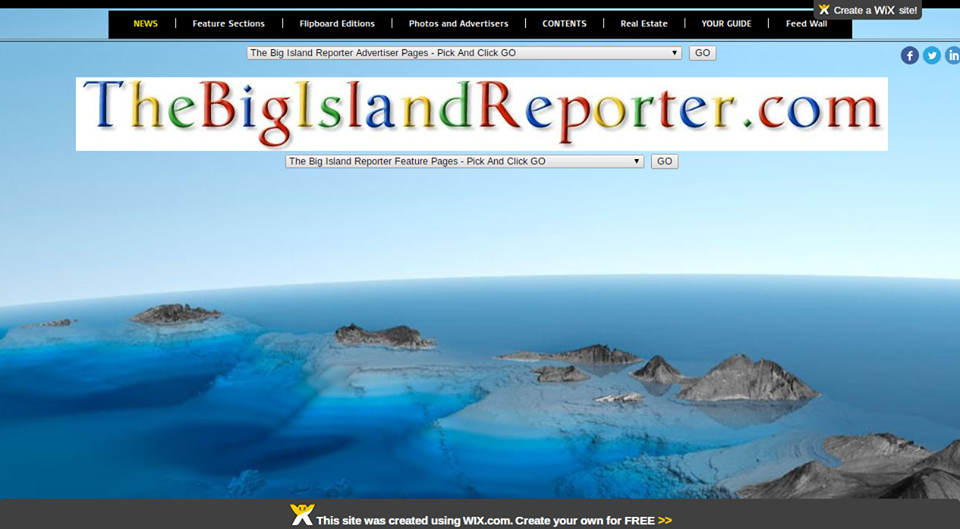This screenshot has height=529, width=960.
Task: Open the CONTENTS menu item
Action: click(x=564, y=24)
